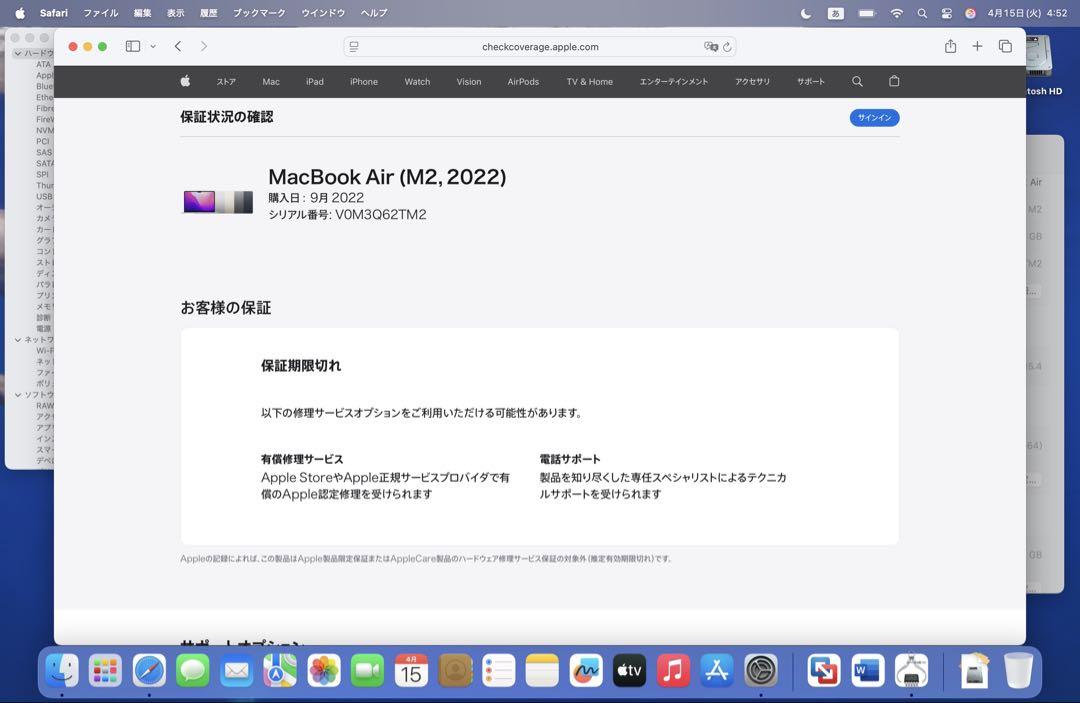Open the サポート navigation link
The height and width of the screenshot is (703, 1080).
(x=811, y=81)
